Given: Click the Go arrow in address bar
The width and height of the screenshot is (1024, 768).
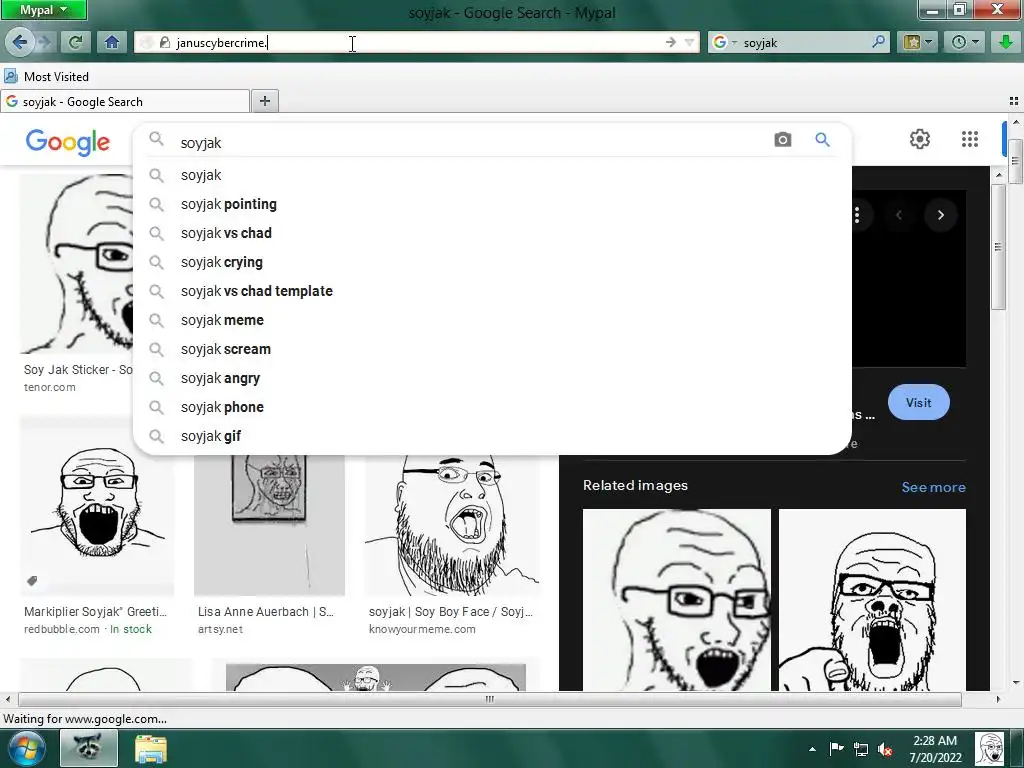Looking at the screenshot, I should (x=671, y=42).
